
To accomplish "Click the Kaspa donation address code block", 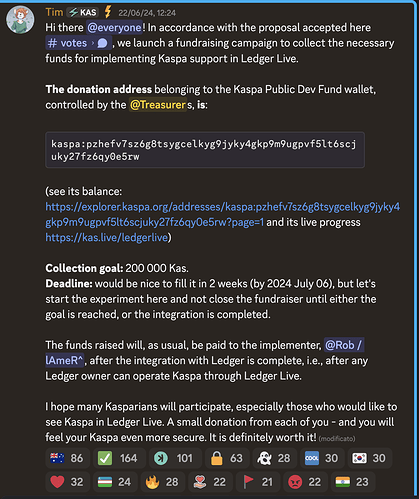I will (x=205, y=150).
